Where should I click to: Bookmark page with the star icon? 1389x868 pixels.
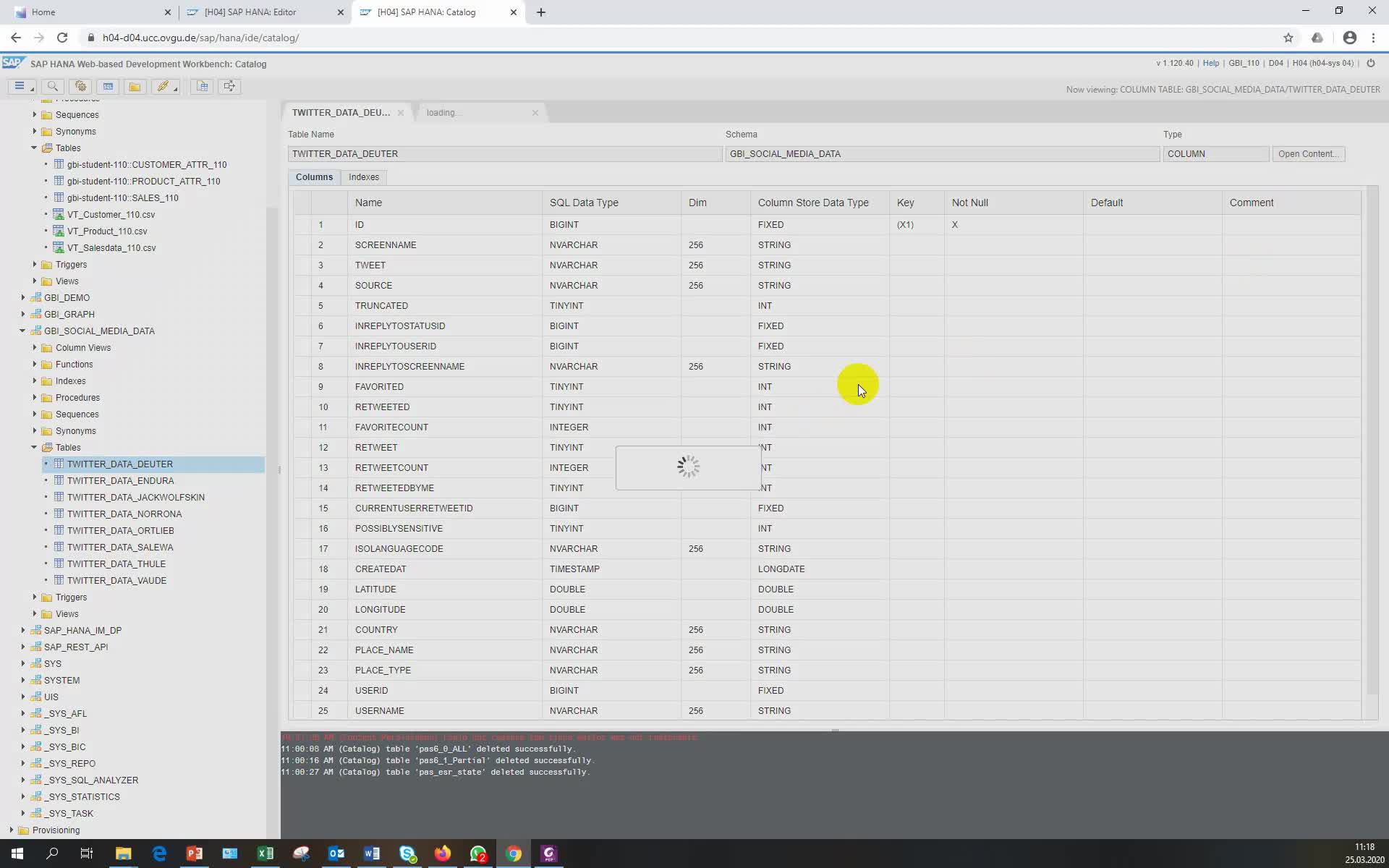point(1288,38)
